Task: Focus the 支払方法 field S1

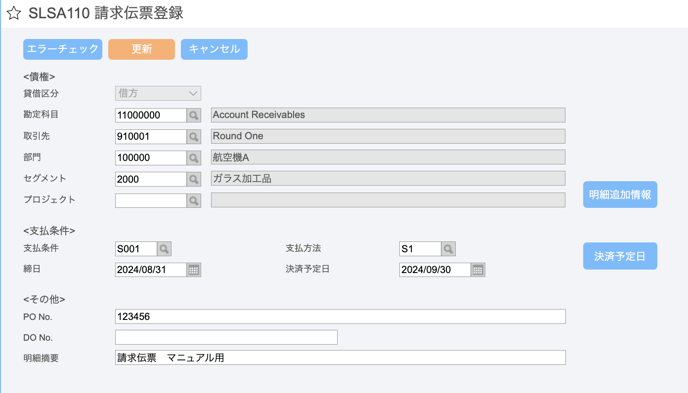Action: [420, 249]
